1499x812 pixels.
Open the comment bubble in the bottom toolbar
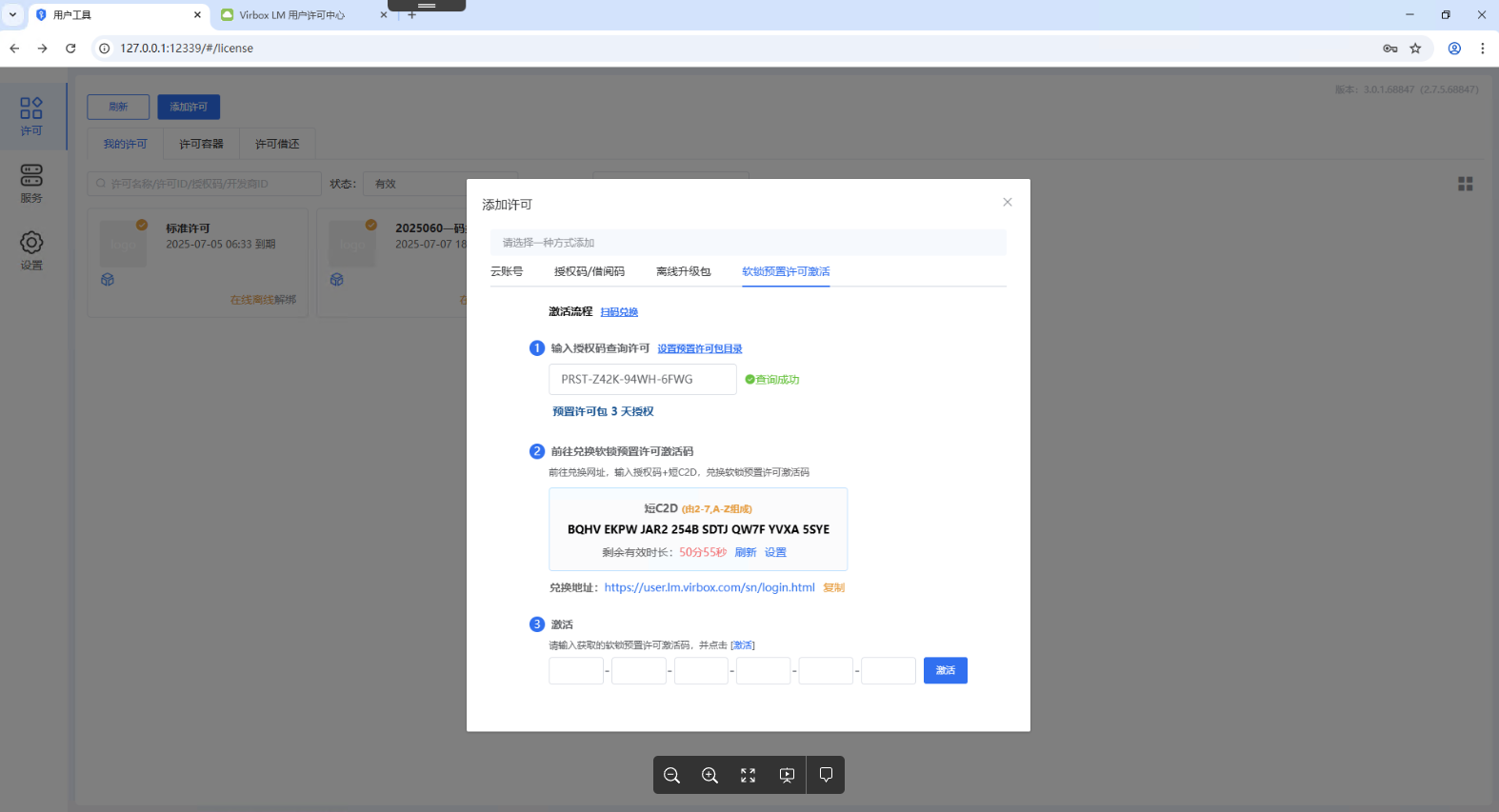click(x=826, y=775)
